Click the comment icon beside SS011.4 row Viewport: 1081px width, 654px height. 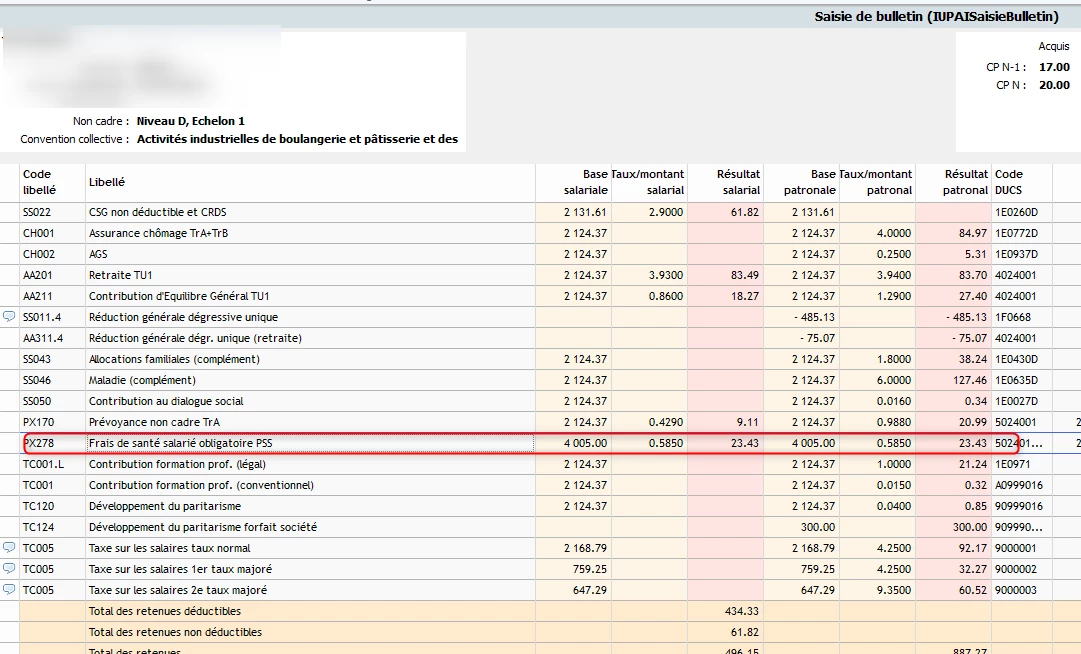point(9,317)
